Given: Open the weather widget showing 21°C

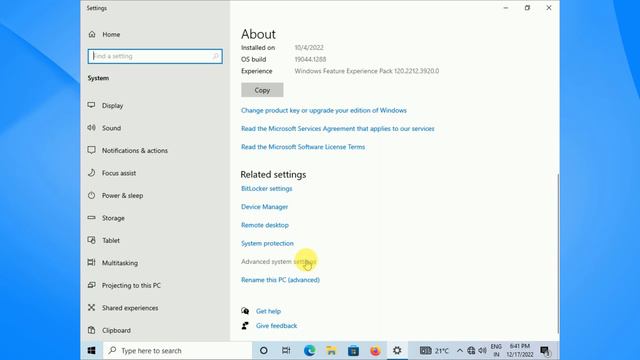Looking at the screenshot, I should [434, 351].
